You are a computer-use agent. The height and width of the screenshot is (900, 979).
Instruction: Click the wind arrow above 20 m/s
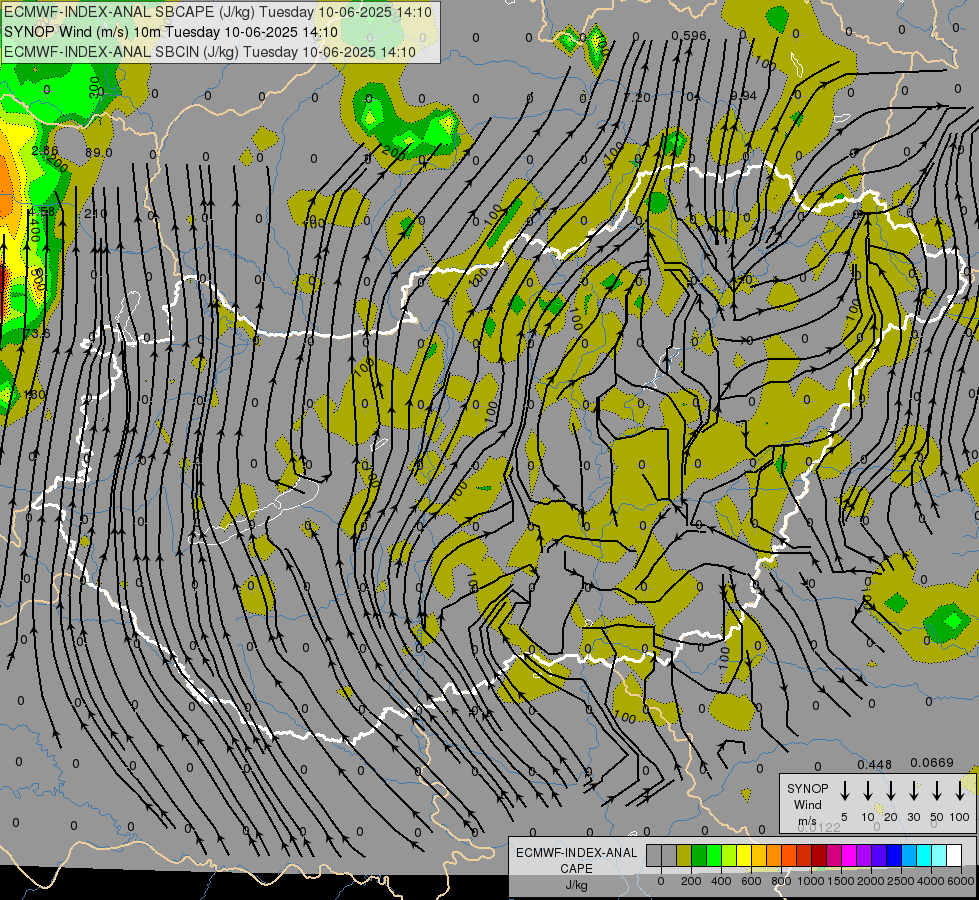point(890,791)
